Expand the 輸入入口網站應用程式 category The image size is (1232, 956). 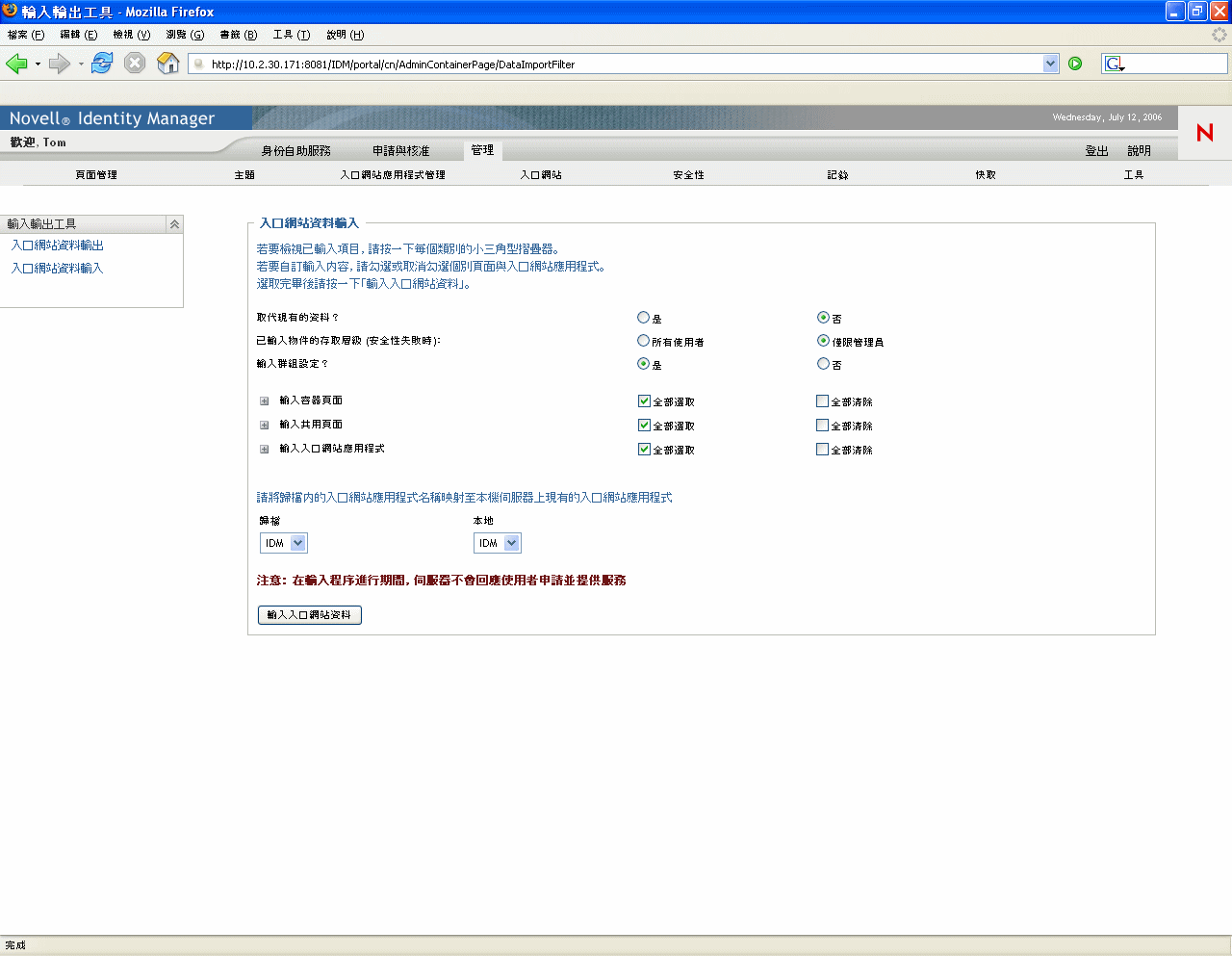[265, 450]
